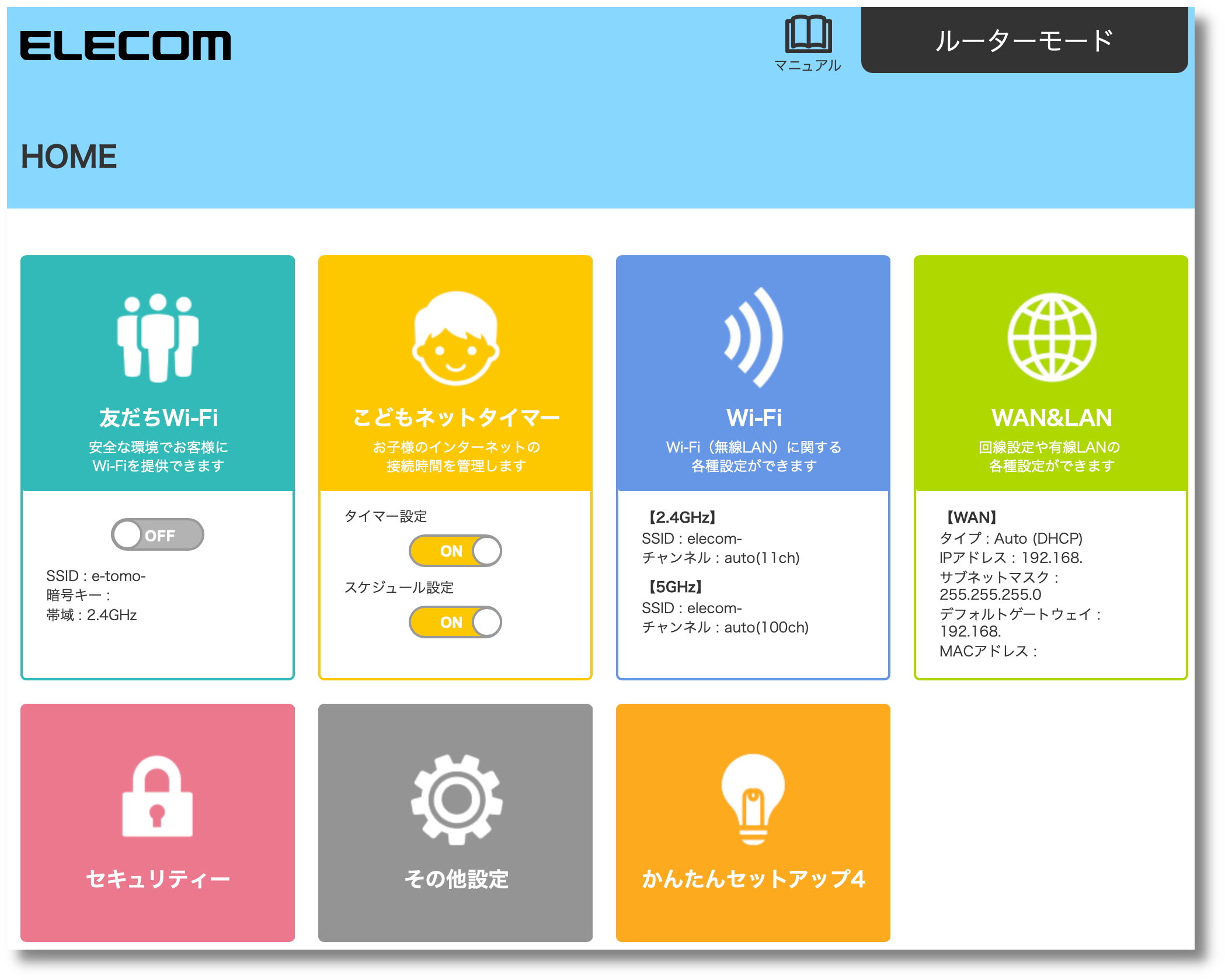Click the Wi-Fi signal waves icon
Viewport: 1225px width, 980px height.
(753, 338)
